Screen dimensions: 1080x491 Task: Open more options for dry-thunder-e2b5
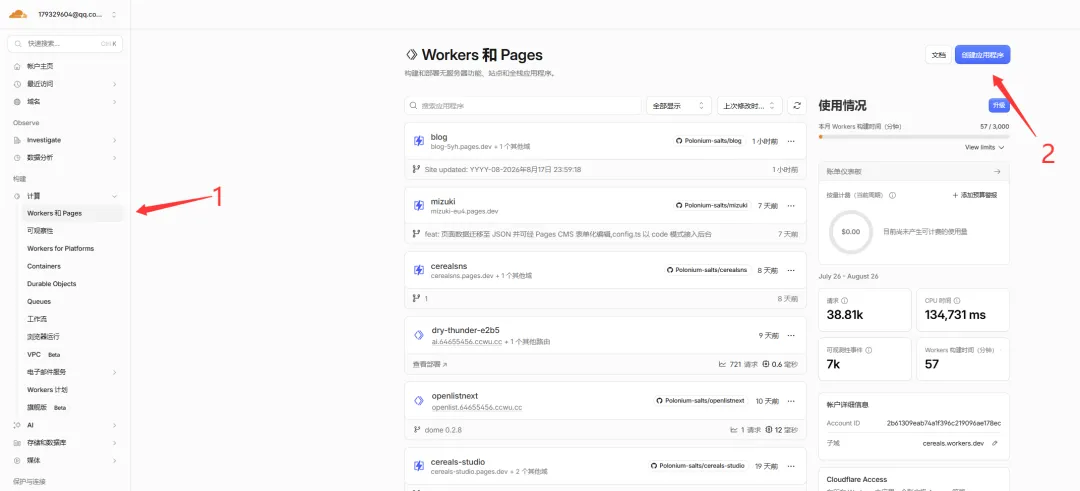[x=791, y=335]
